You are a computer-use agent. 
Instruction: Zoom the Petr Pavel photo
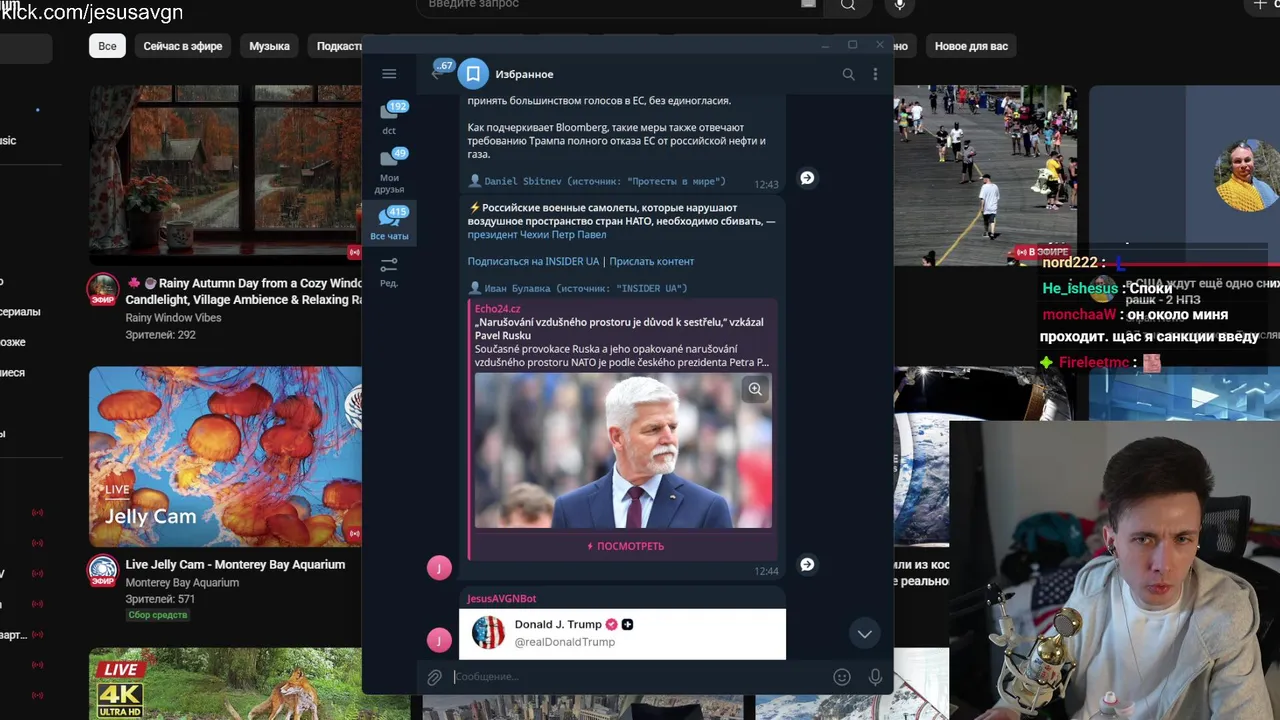[x=755, y=389]
